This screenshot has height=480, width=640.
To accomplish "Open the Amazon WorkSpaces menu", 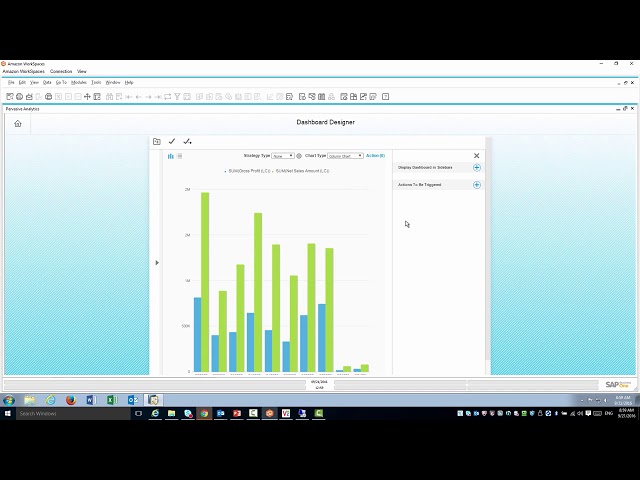I will click(x=24, y=71).
